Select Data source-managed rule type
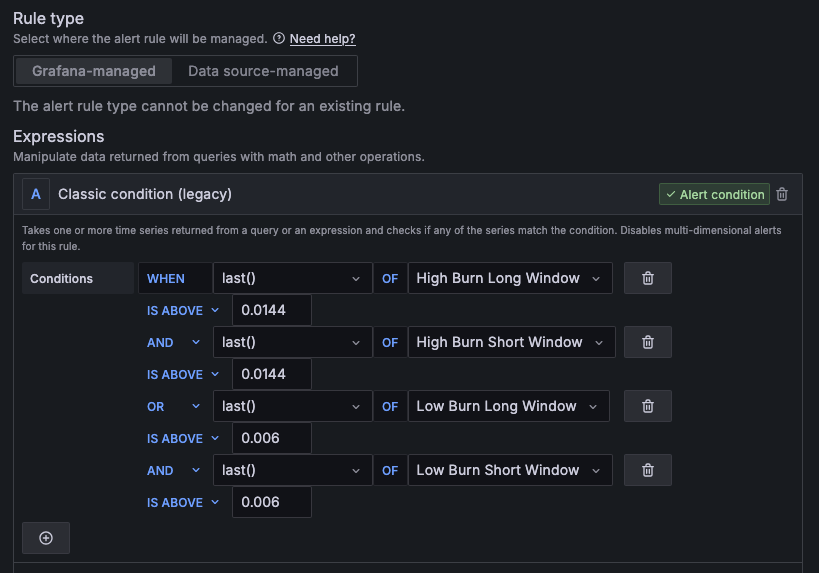Screen dimensions: 819x573 tap(263, 71)
